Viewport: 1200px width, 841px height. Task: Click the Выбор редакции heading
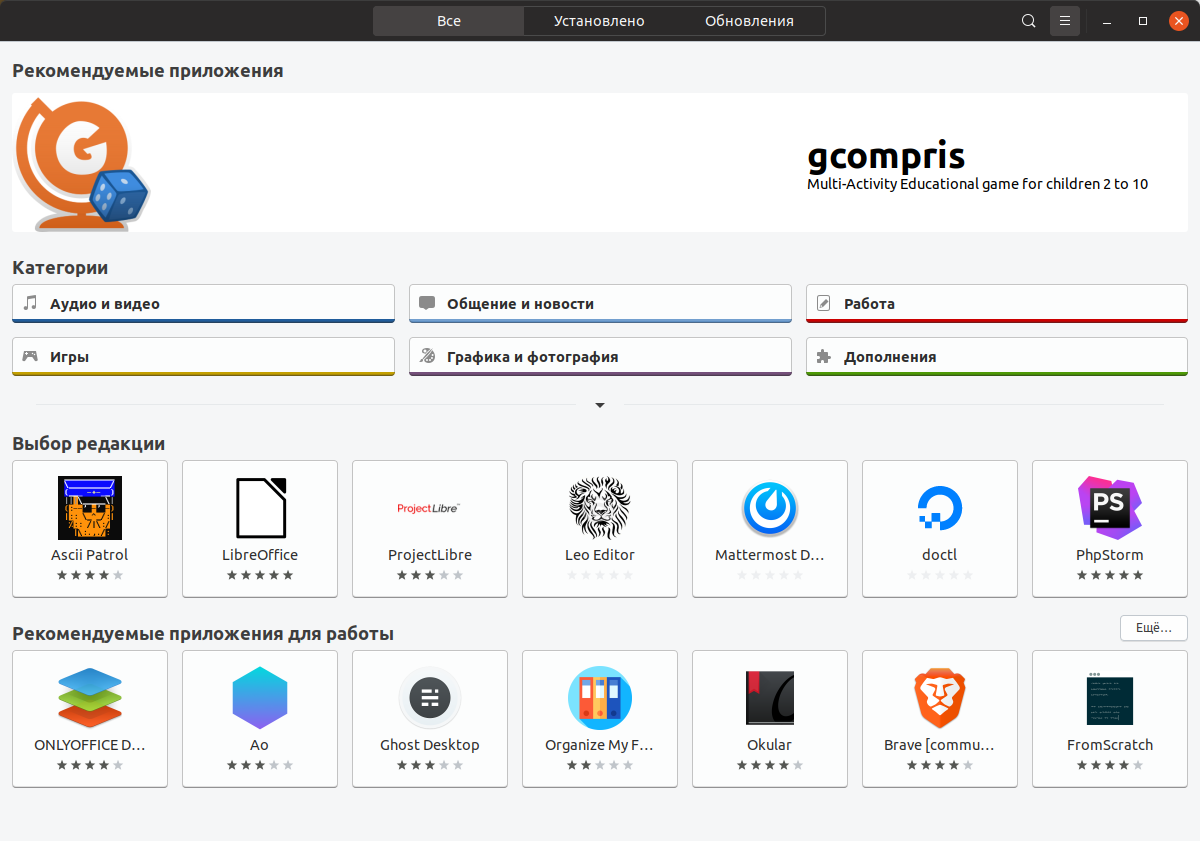click(x=89, y=444)
